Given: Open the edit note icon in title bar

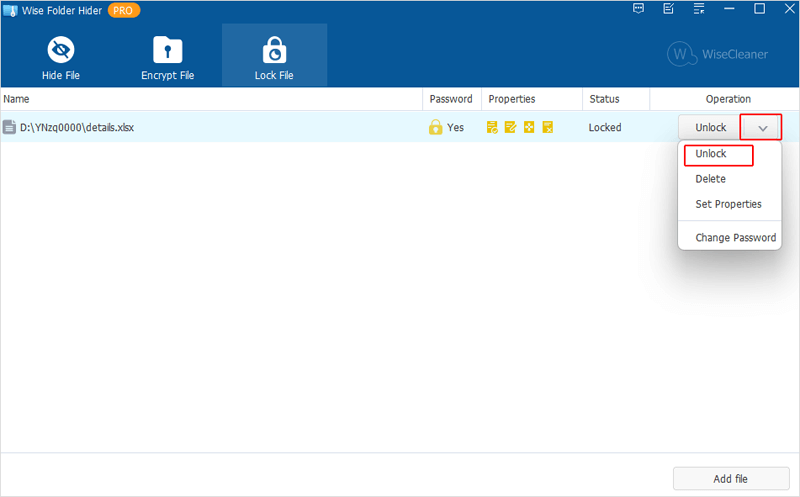Looking at the screenshot, I should pyautogui.click(x=668, y=9).
